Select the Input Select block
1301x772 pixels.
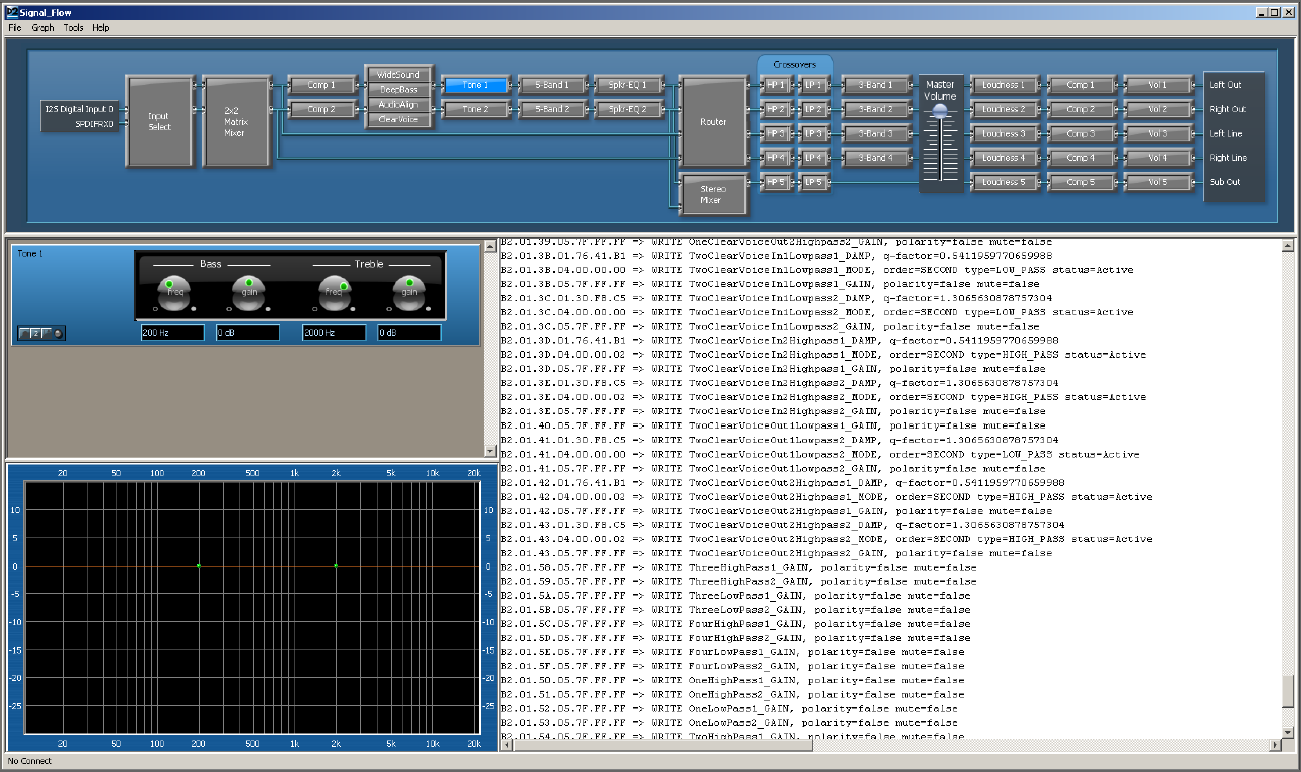click(158, 121)
